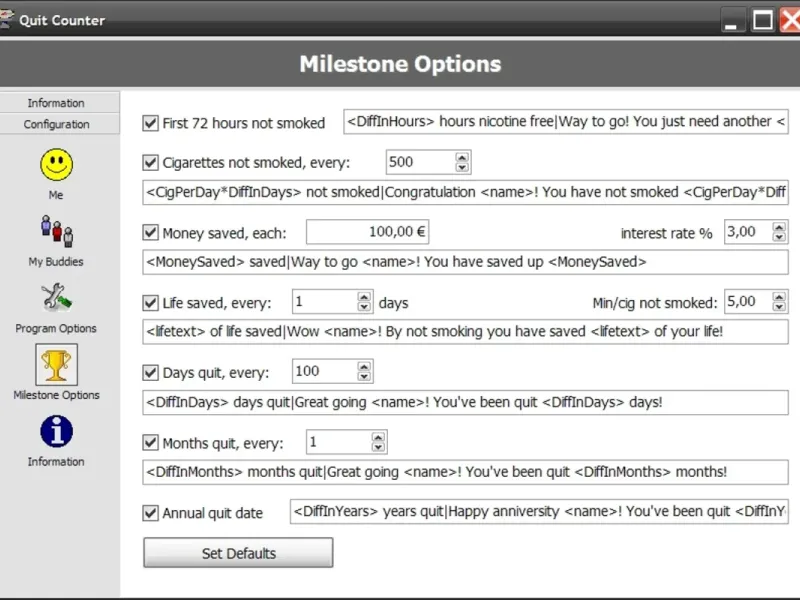Image resolution: width=800 pixels, height=600 pixels.
Task: Maximize the Quit Counter window
Action: (x=763, y=19)
